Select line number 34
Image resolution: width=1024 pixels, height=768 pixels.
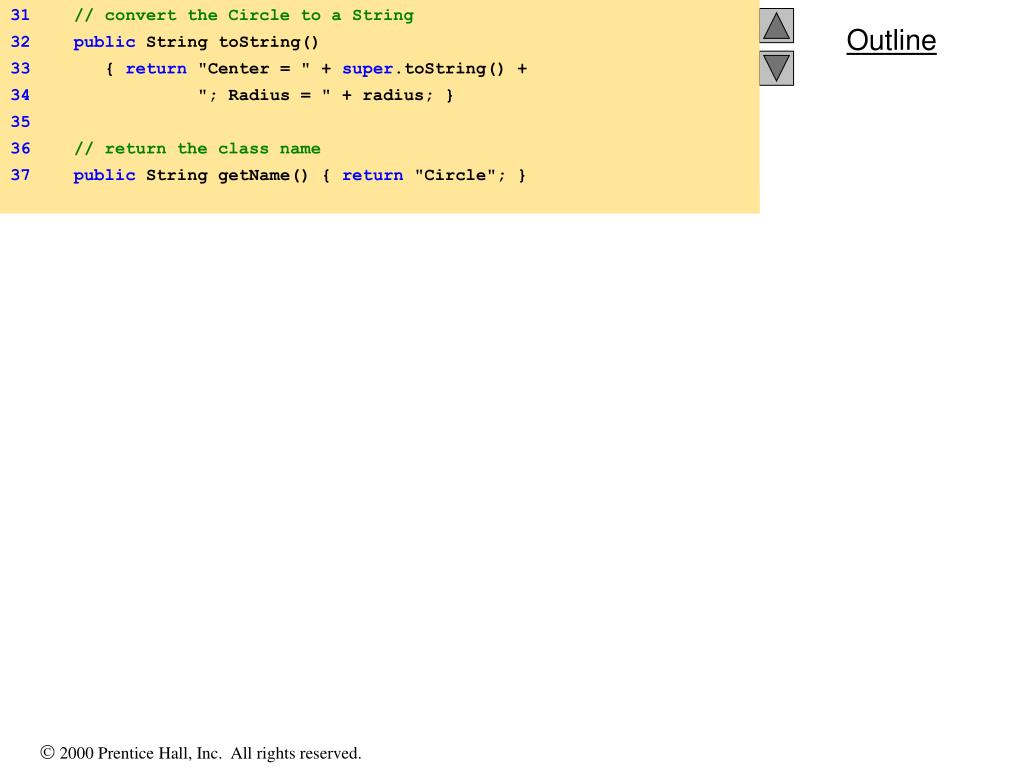coord(20,95)
